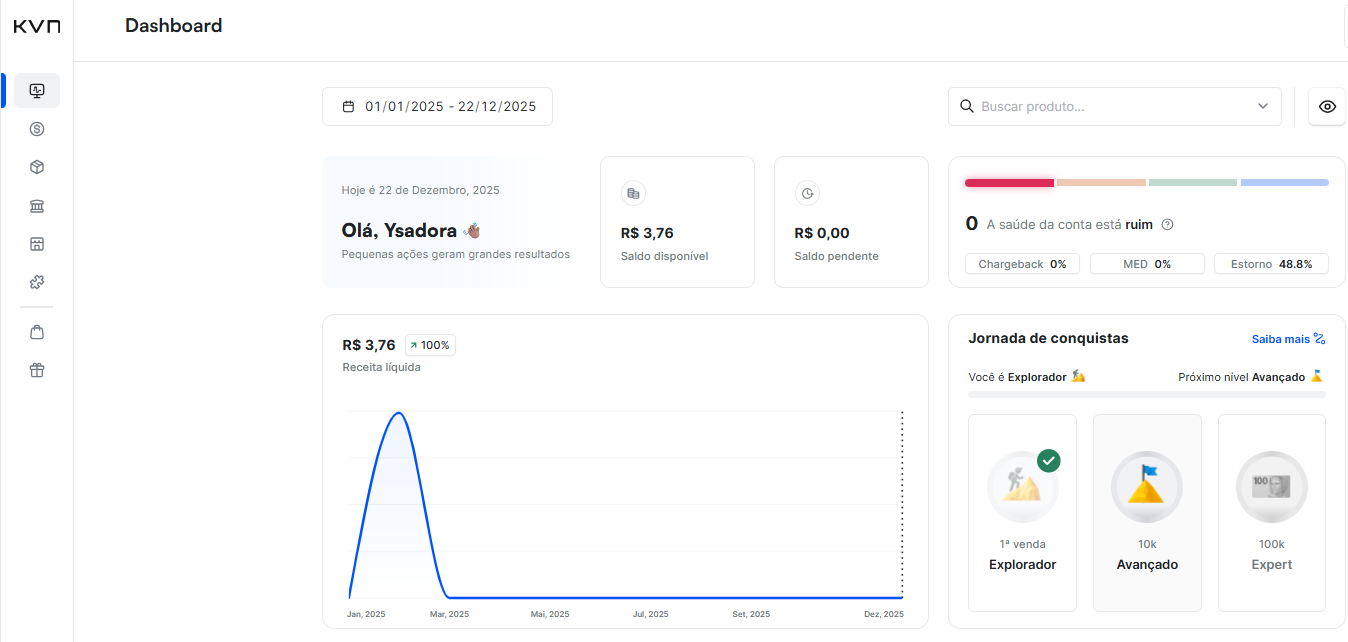Select the Explorador achievement card
1348x642 pixels.
coord(1022,512)
